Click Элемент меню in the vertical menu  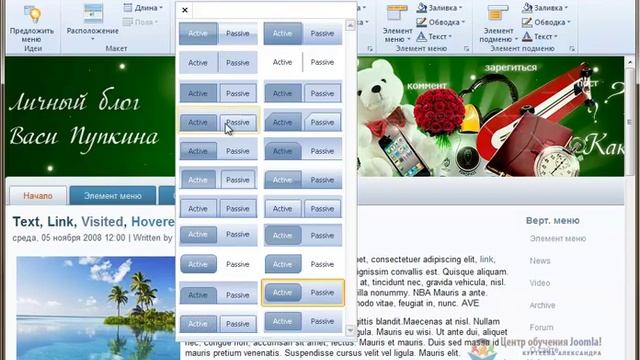point(558,238)
